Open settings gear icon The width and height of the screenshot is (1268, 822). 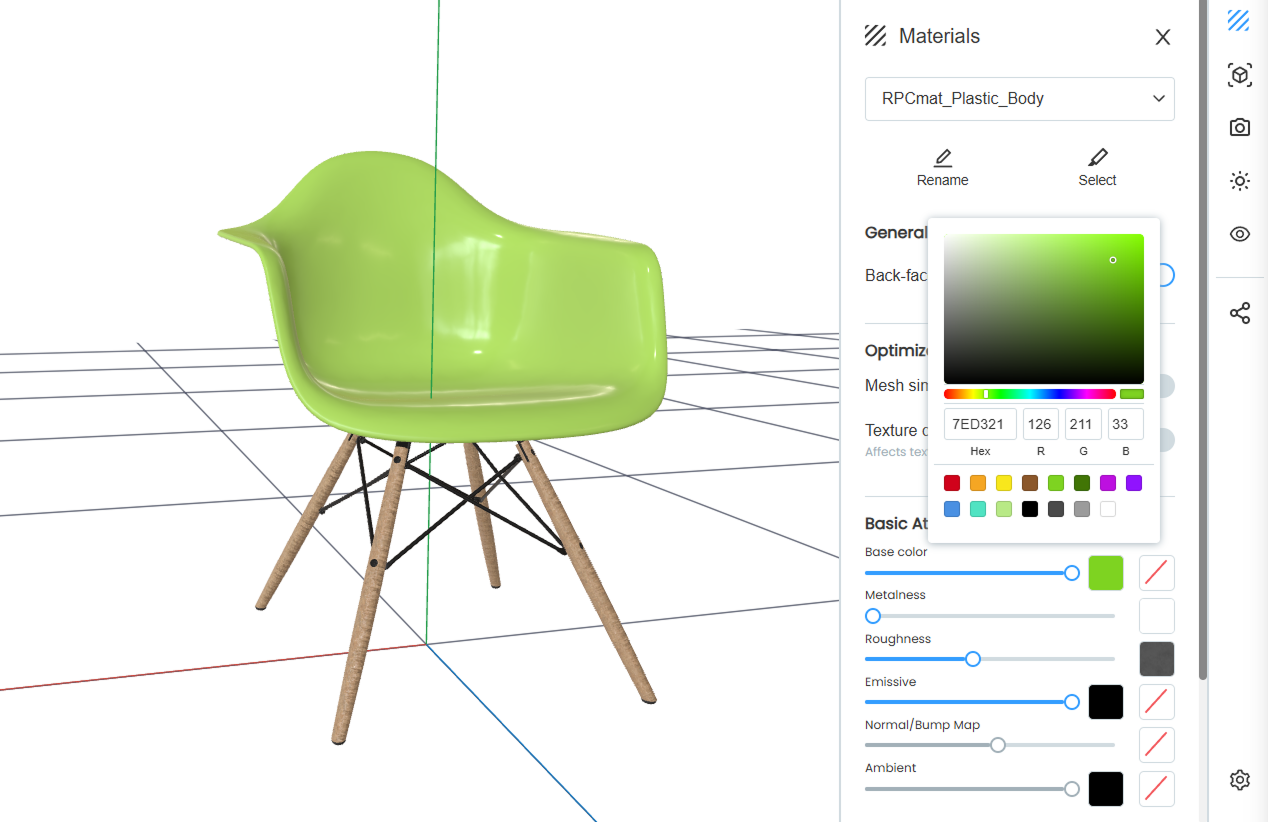pos(1239,780)
